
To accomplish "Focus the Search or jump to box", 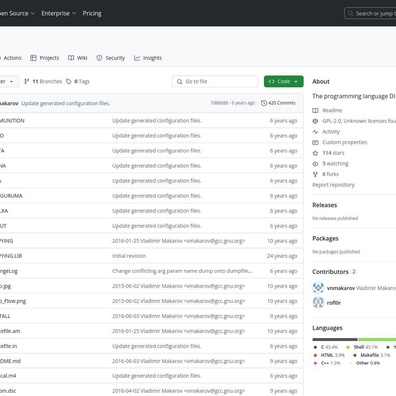I will [370, 13].
